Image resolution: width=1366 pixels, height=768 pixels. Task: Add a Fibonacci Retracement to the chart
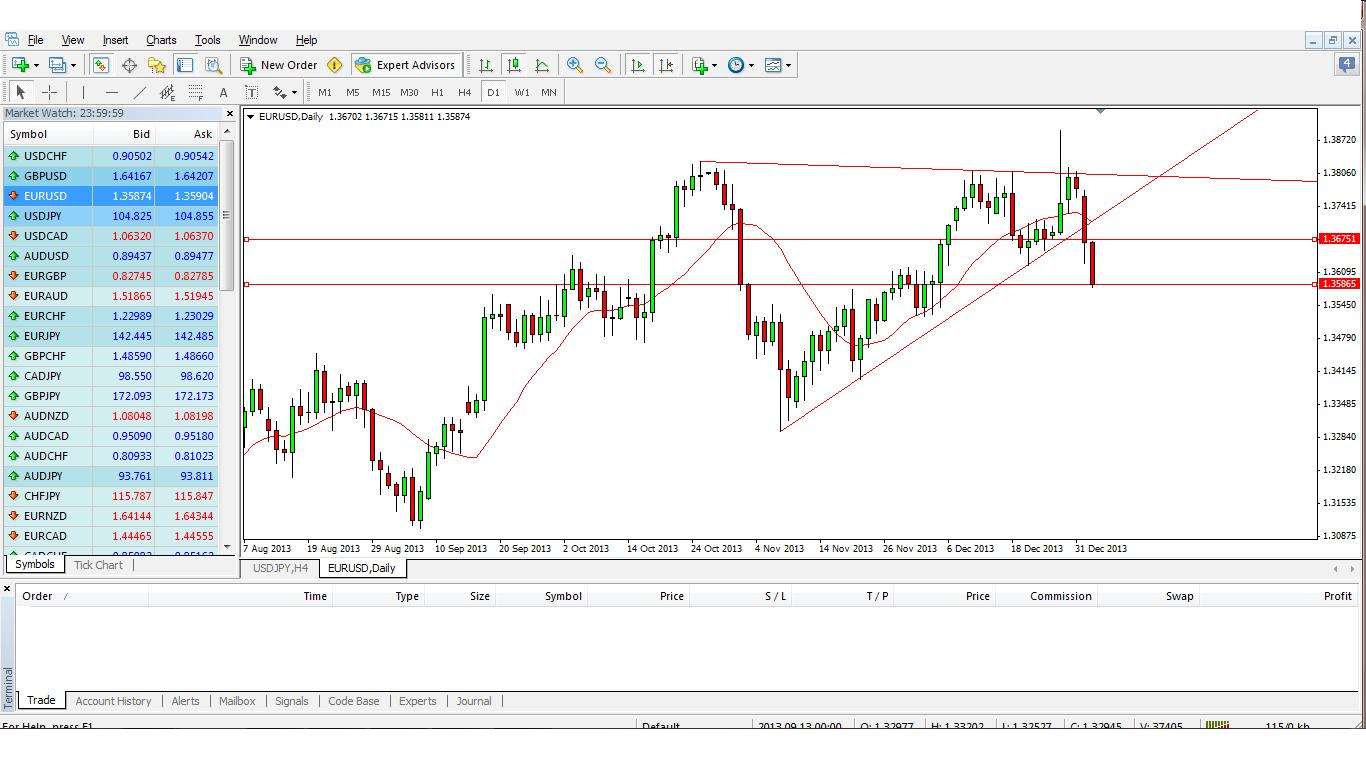(196, 92)
